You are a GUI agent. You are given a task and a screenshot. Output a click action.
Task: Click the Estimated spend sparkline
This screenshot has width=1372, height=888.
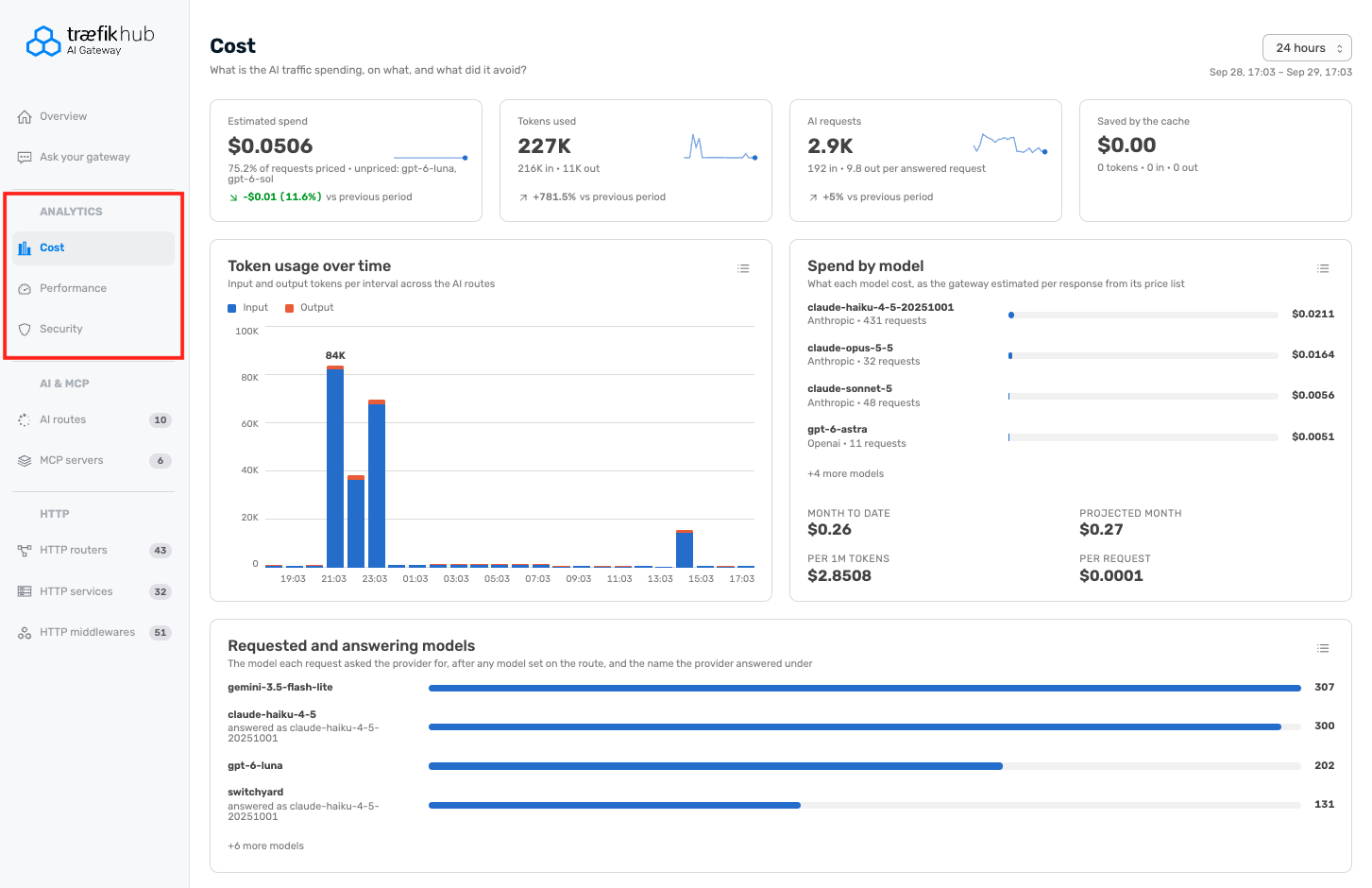click(x=431, y=158)
